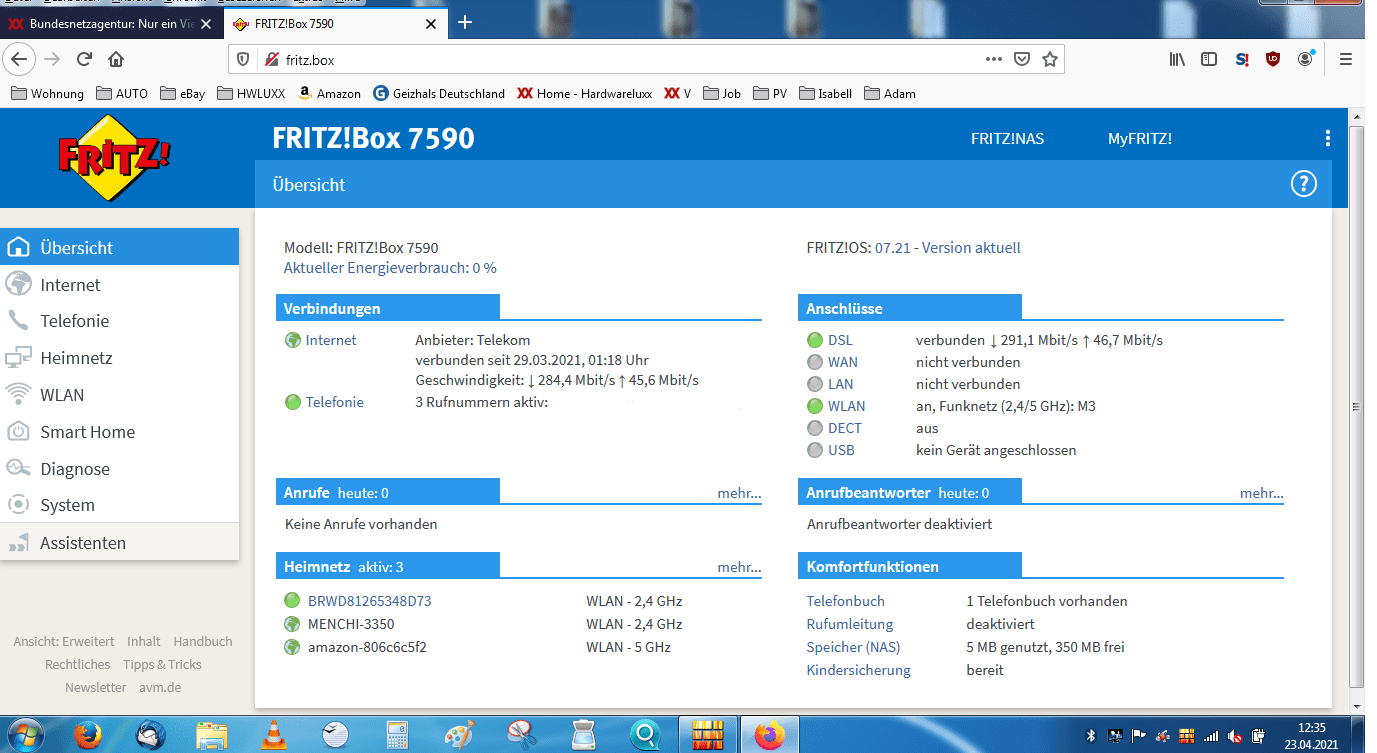Open Telefonbuch under Komfortfunktionen

pyautogui.click(x=846, y=601)
